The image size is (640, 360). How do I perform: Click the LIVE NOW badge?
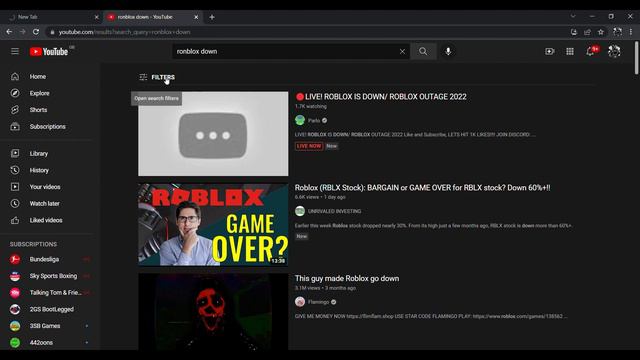tap(309, 146)
